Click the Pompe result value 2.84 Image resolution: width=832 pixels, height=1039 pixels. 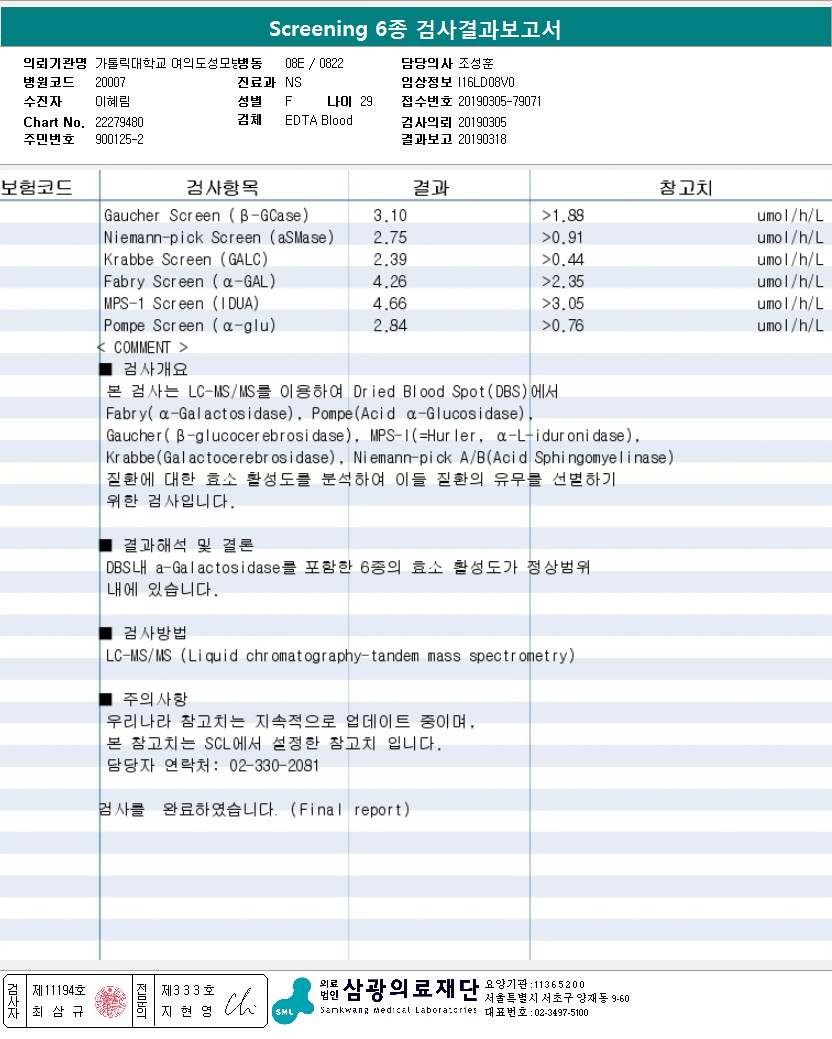[390, 325]
